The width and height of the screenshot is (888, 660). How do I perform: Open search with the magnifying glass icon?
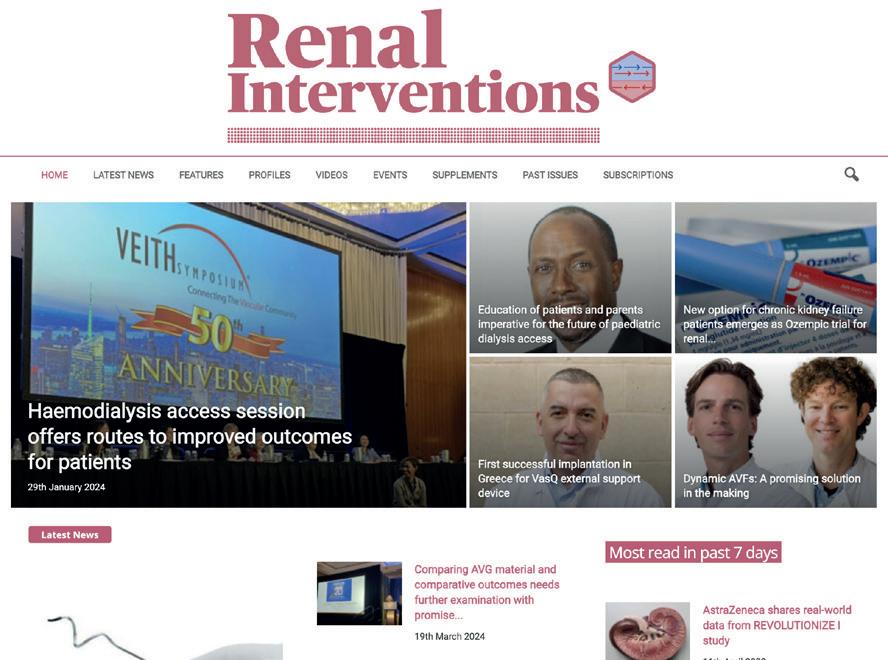tap(851, 174)
